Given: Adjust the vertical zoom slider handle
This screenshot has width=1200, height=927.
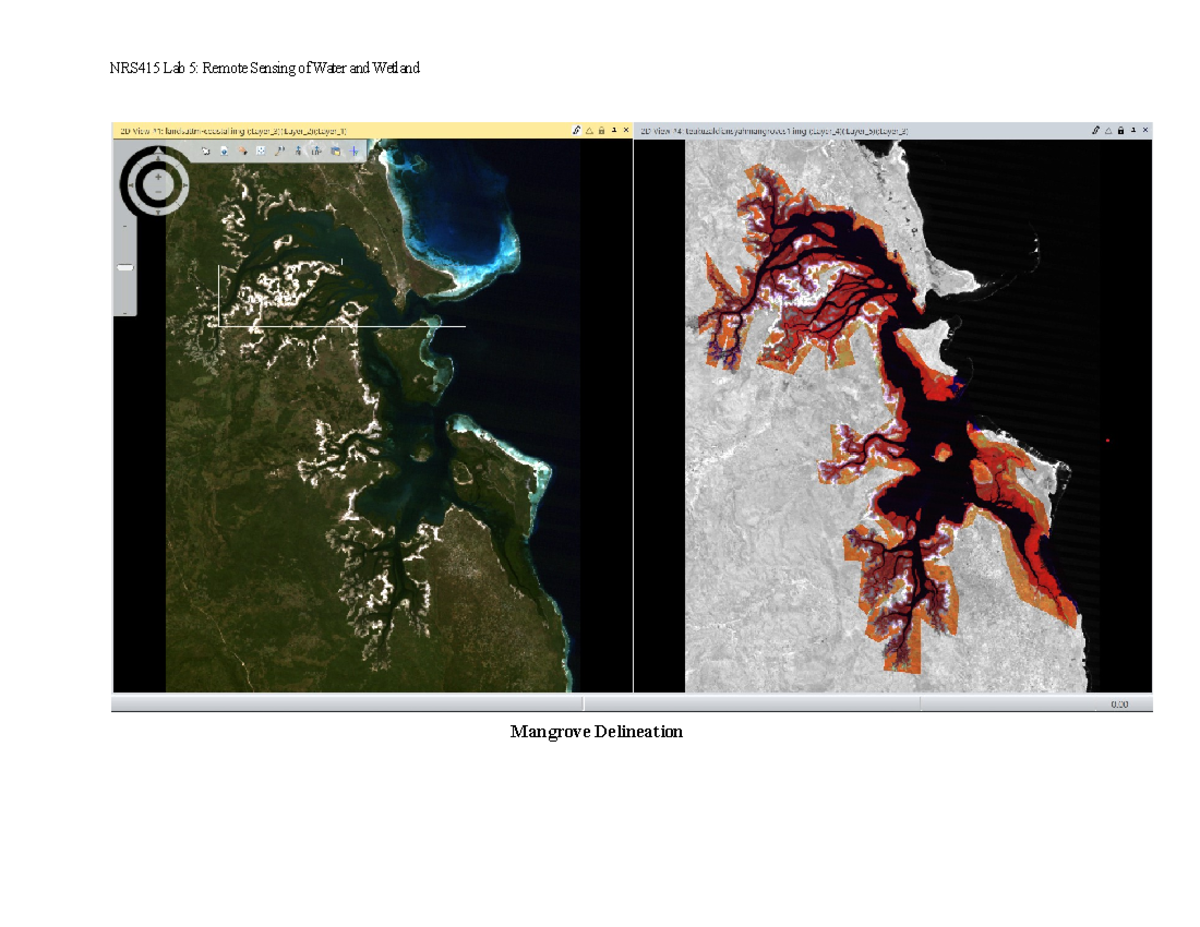Looking at the screenshot, I should pos(124,267).
